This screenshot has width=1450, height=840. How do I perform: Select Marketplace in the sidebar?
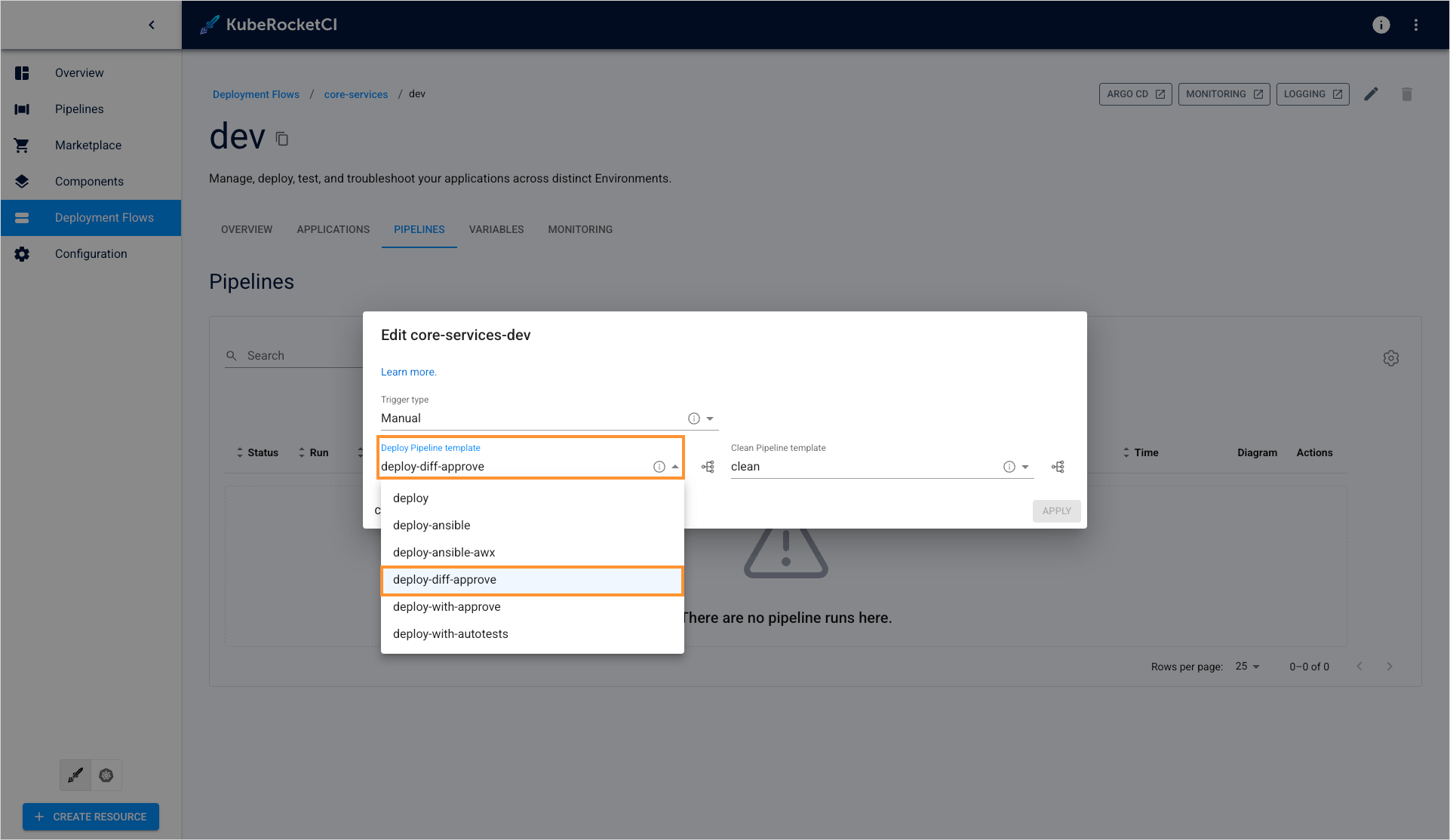88,145
